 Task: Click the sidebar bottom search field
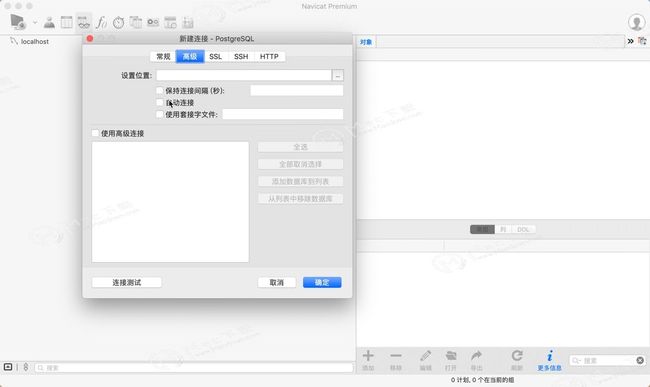194,368
